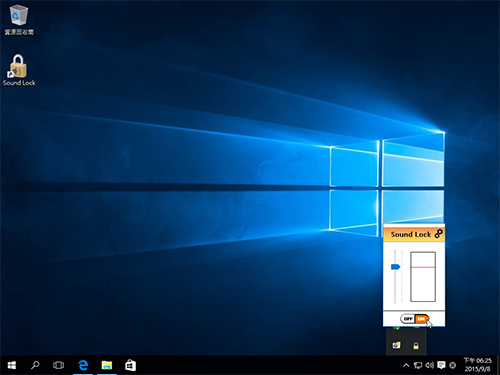
Task: Open the clock showing 06:25
Action: (477, 365)
